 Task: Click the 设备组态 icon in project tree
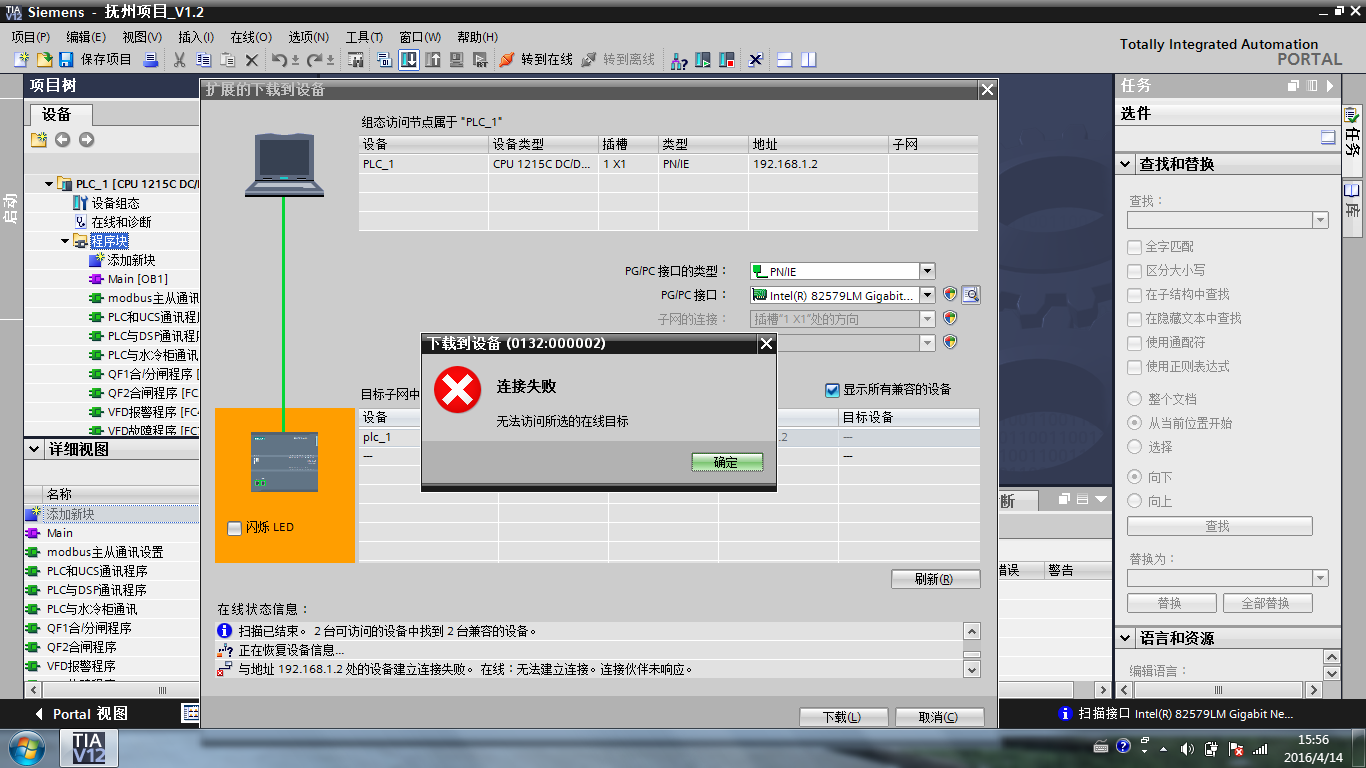81,203
